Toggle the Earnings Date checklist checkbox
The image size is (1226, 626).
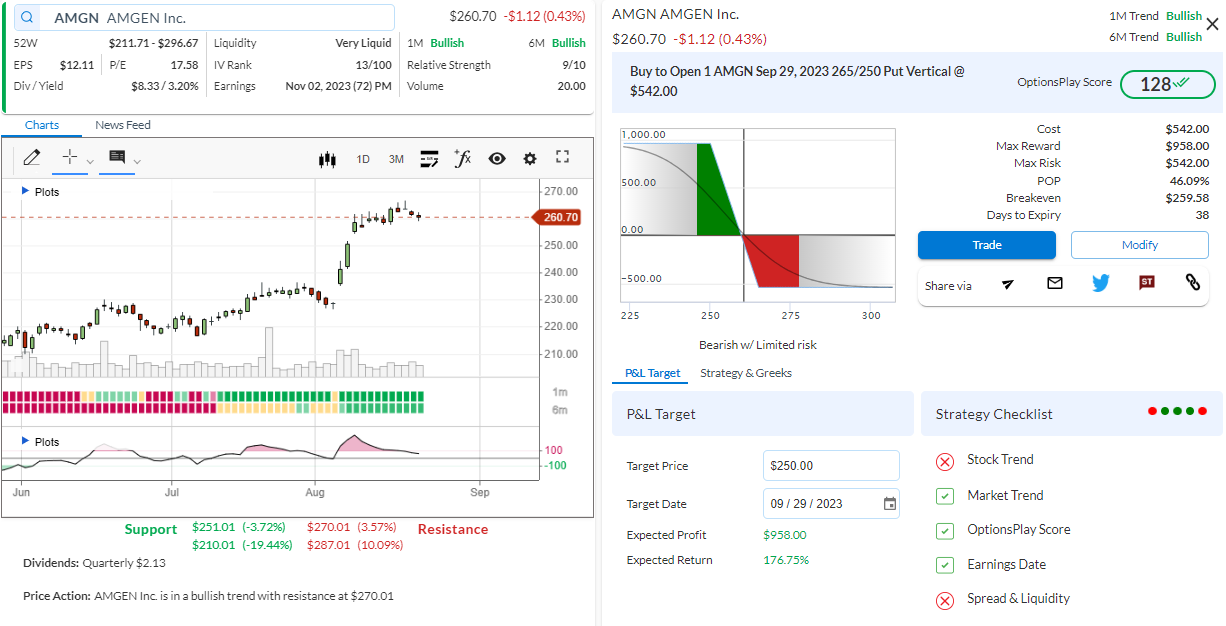944,566
